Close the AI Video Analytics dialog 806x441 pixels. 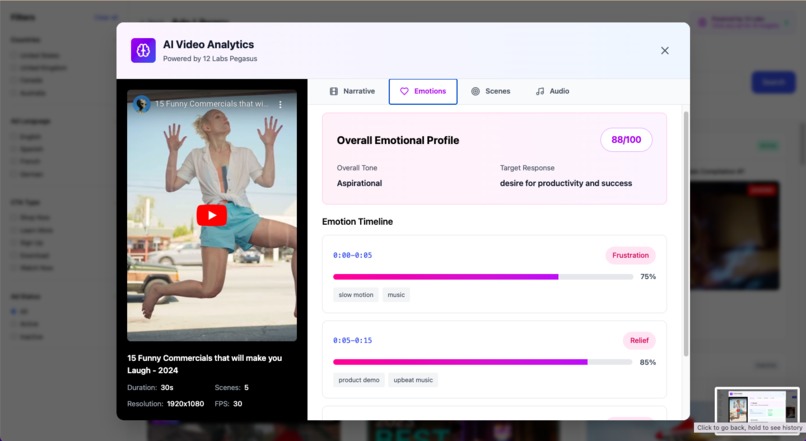pos(665,50)
